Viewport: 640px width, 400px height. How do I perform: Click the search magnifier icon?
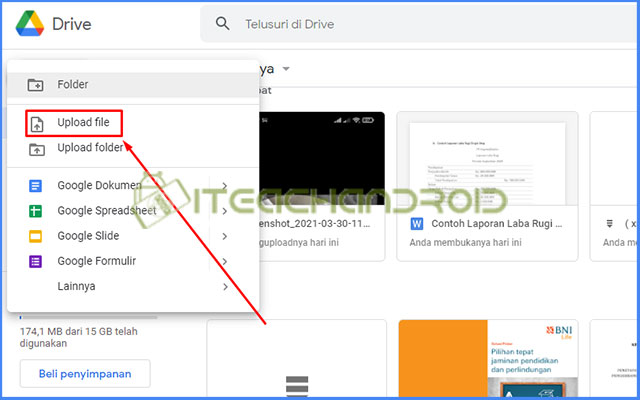tap(223, 25)
